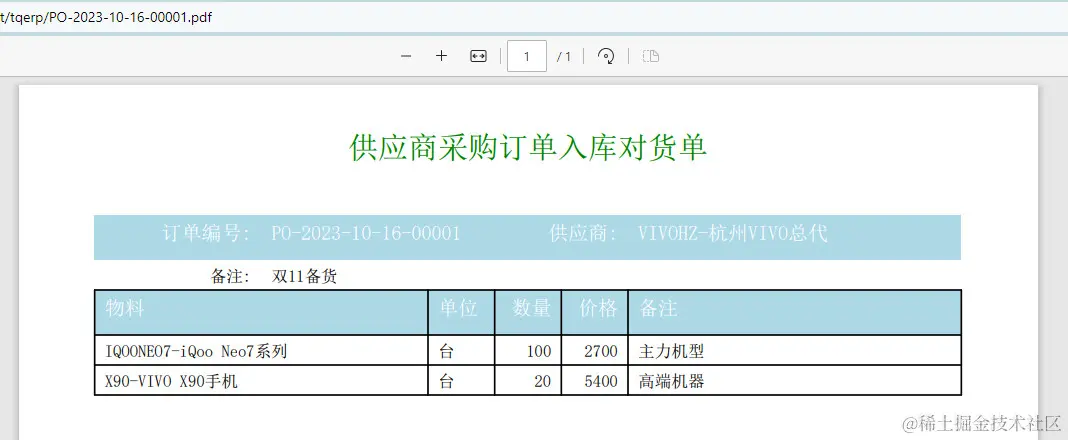Click the 订单编号 label
This screenshot has width=1068, height=440.
click(x=207, y=234)
